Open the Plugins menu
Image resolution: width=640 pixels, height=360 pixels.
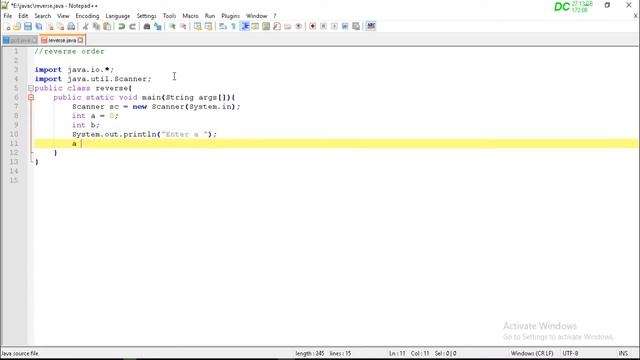click(x=230, y=16)
